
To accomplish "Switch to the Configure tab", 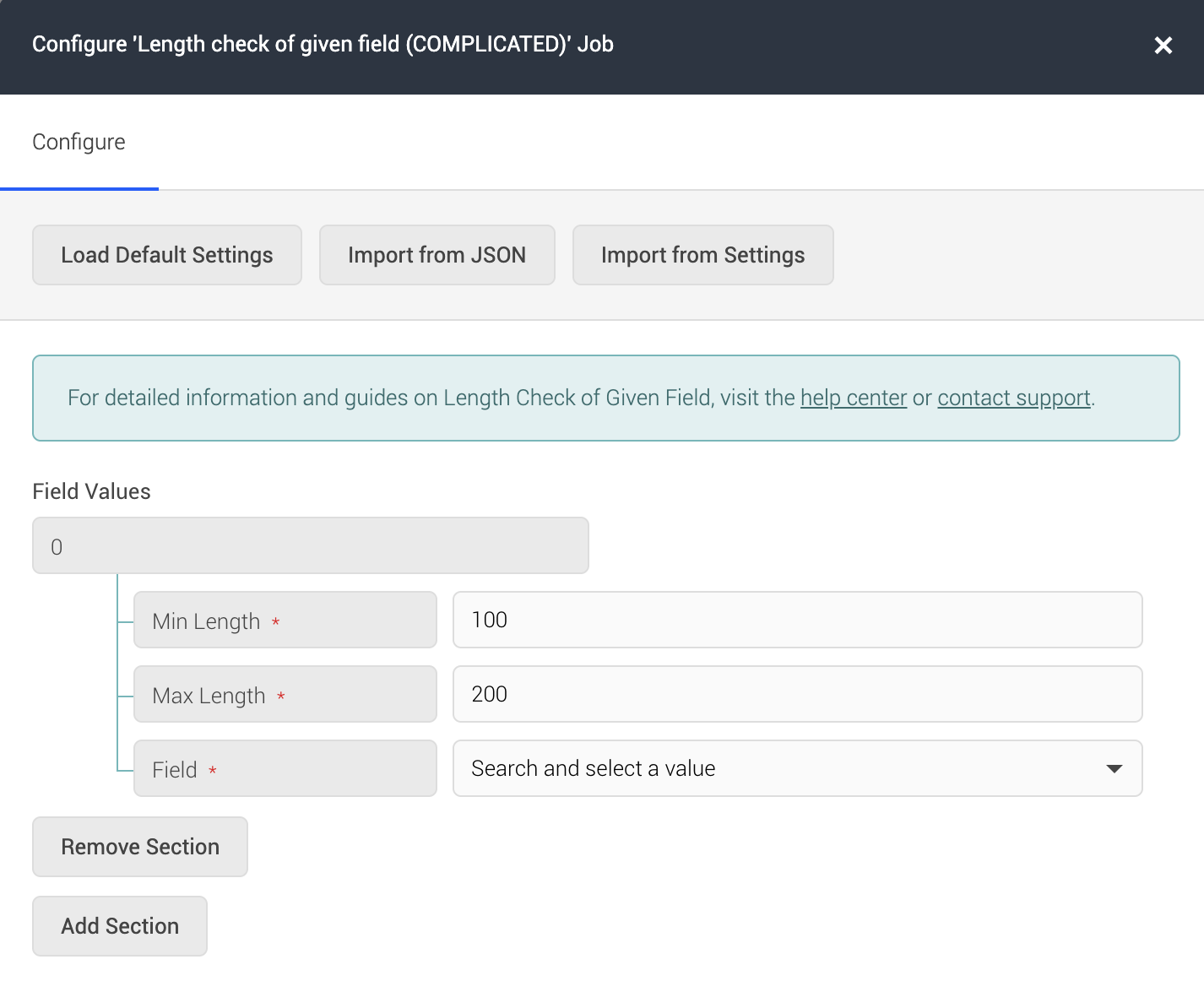I will pos(79,141).
